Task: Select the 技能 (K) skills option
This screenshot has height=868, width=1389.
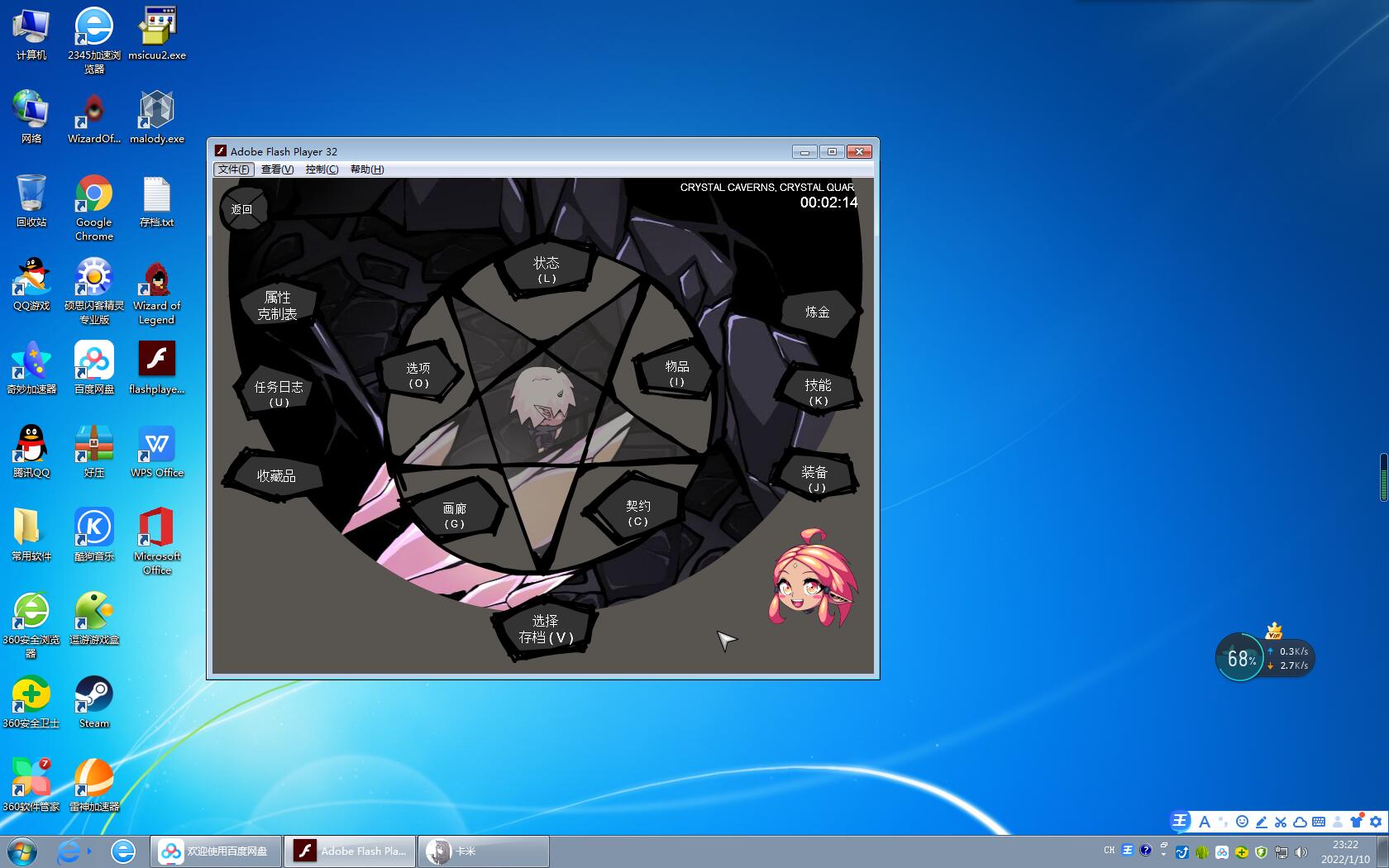Action: [818, 391]
